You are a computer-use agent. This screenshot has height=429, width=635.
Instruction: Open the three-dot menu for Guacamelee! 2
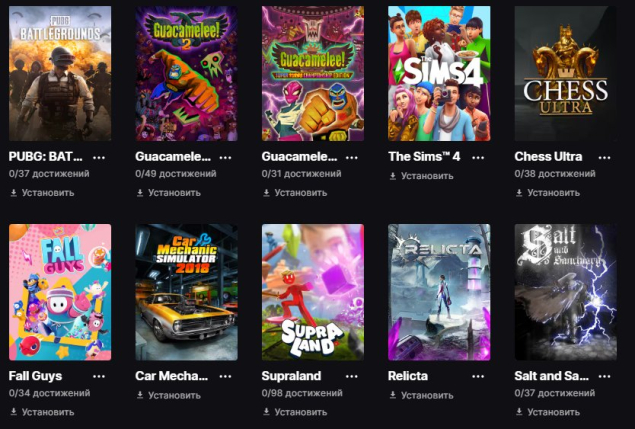coord(225,157)
